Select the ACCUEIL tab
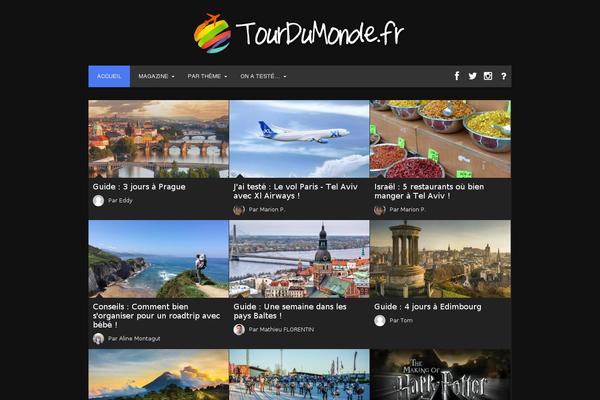 point(109,76)
